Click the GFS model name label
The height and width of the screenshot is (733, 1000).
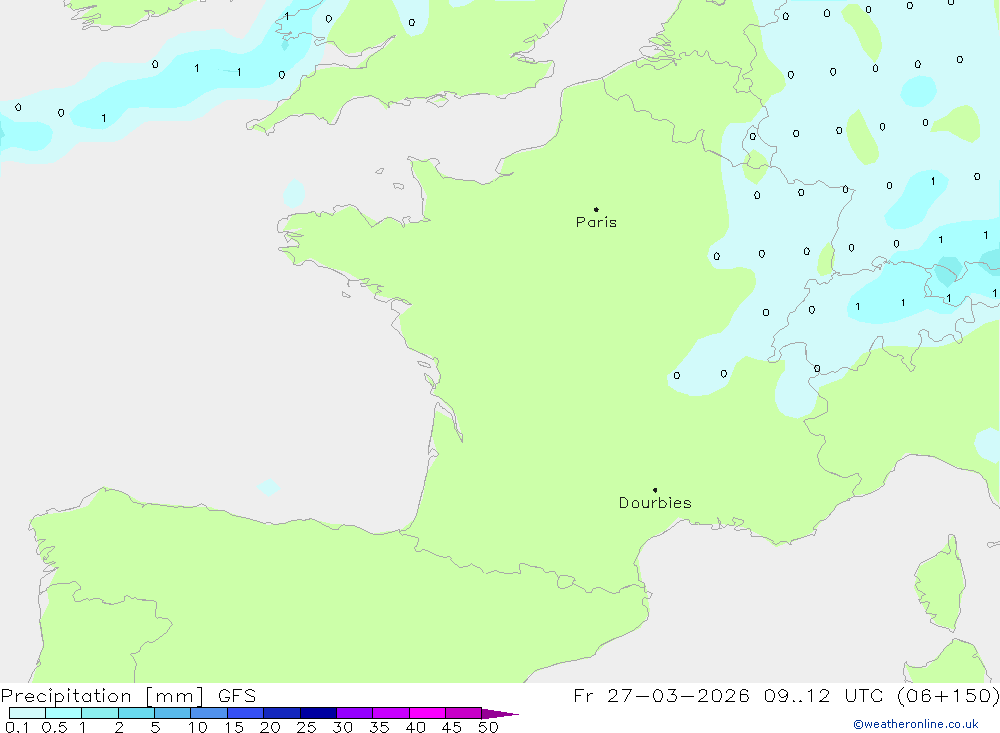point(237,696)
